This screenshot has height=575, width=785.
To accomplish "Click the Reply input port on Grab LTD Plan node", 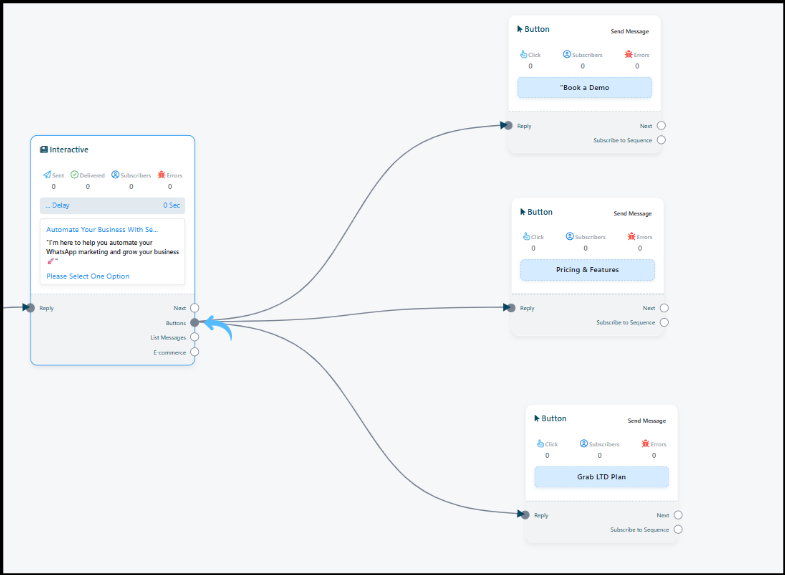I will [x=524, y=515].
